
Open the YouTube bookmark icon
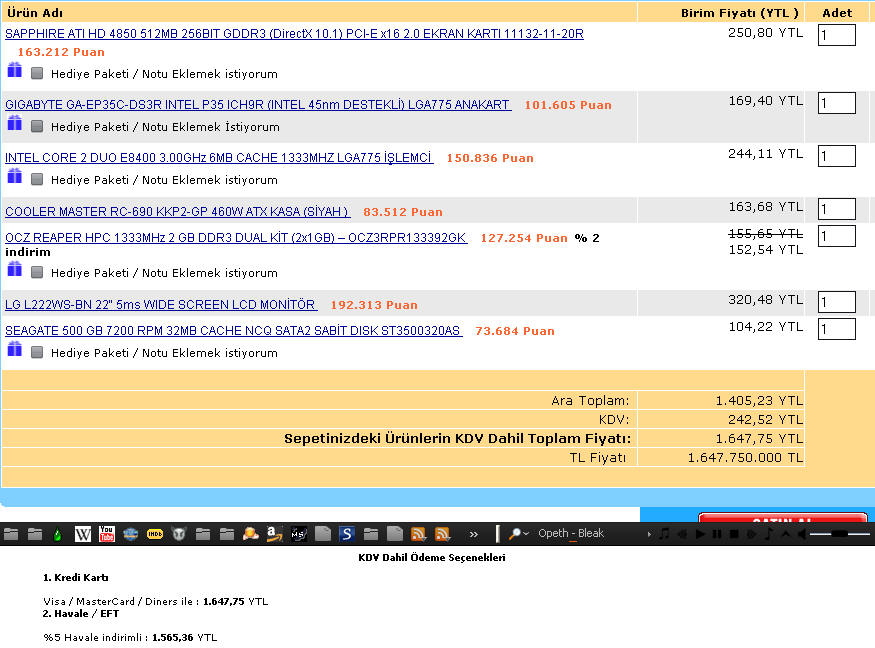[107, 534]
